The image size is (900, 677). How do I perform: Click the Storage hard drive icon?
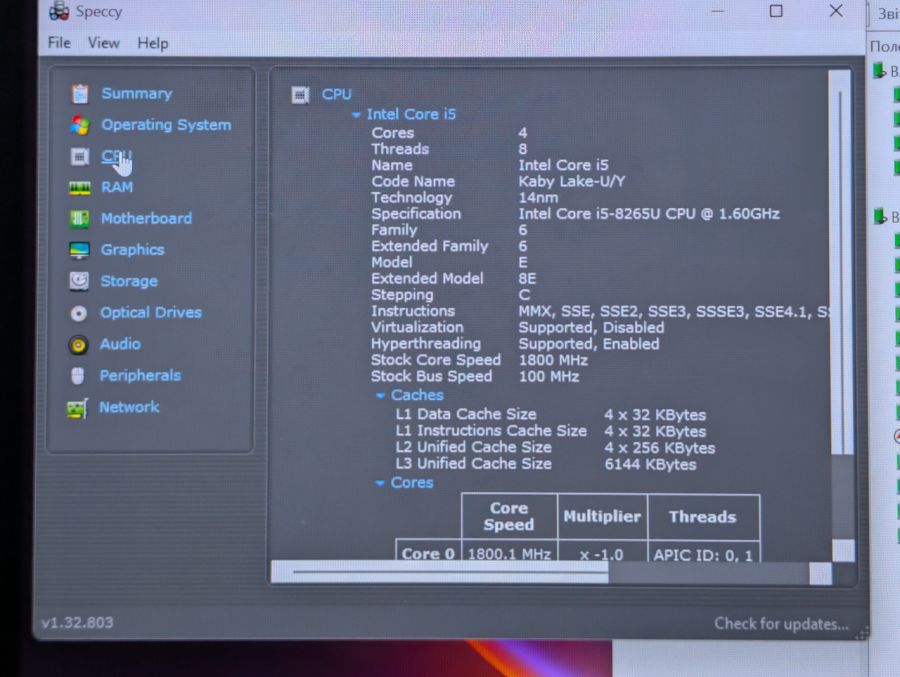[x=79, y=281]
